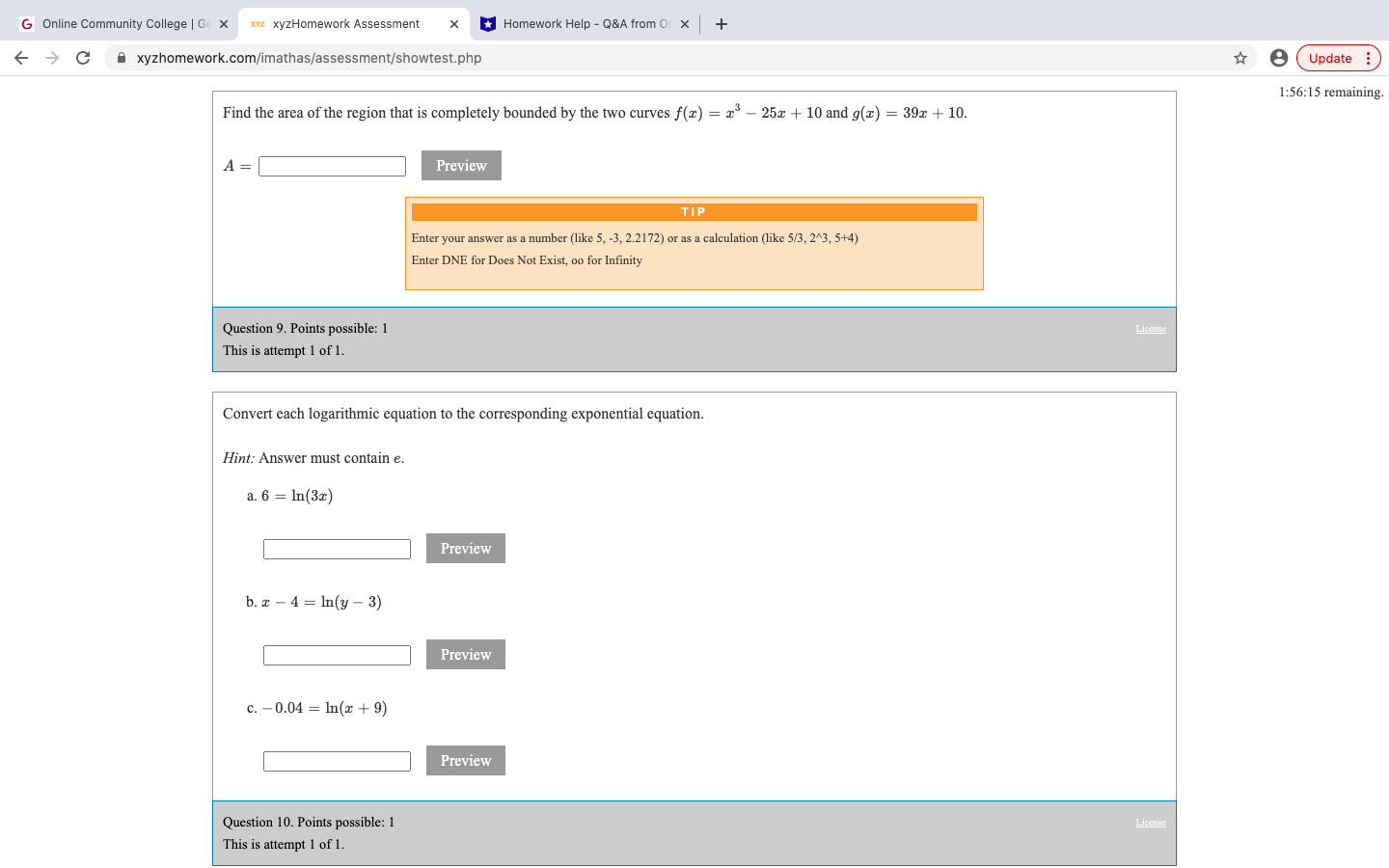
Task: Close the Online Community College tab
Action: tap(224, 24)
